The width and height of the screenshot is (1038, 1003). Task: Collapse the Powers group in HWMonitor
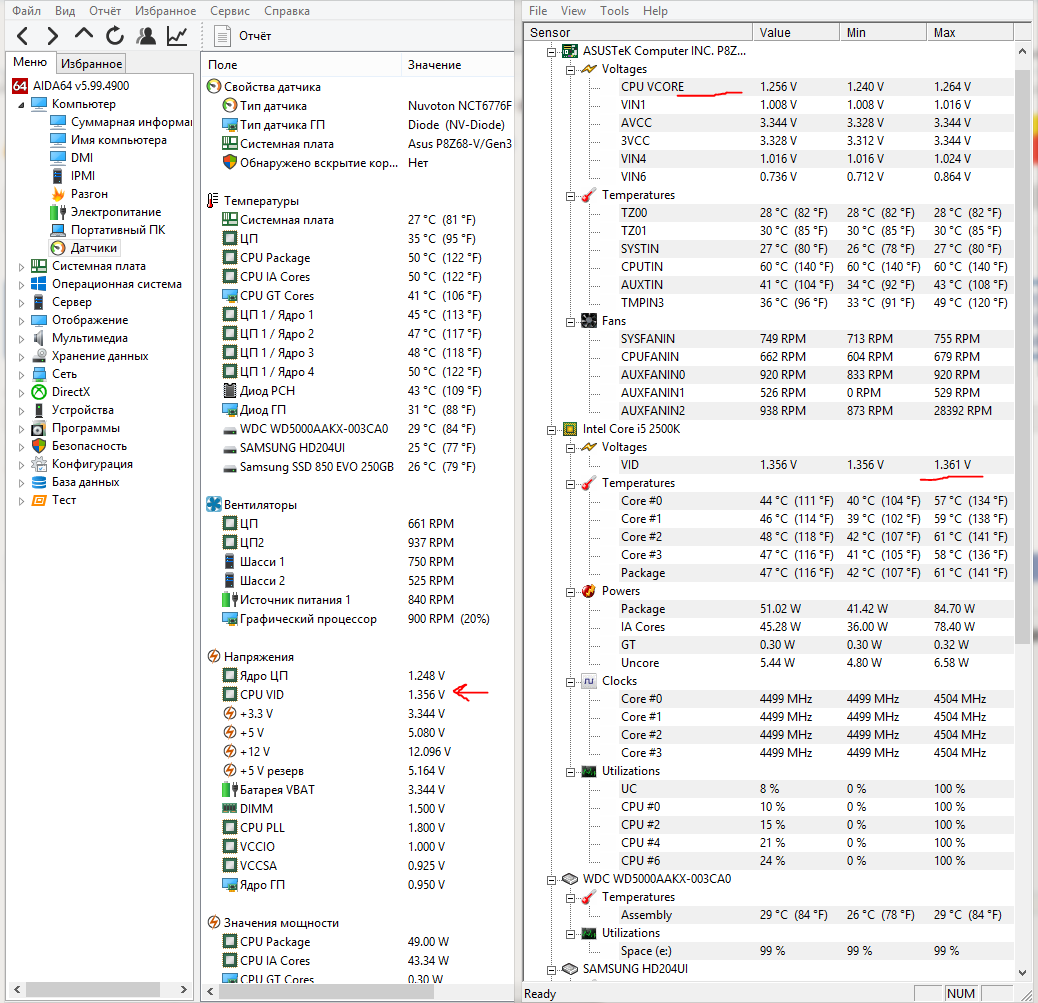click(x=570, y=592)
